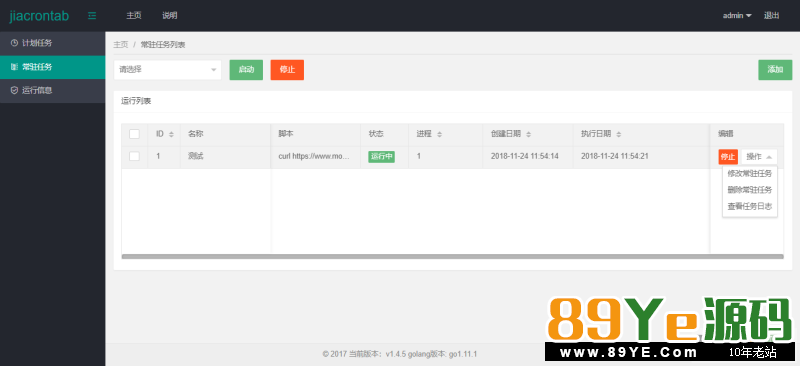This screenshot has width=800, height=366.
Task: Click the green 启动 button
Action: pos(246,70)
